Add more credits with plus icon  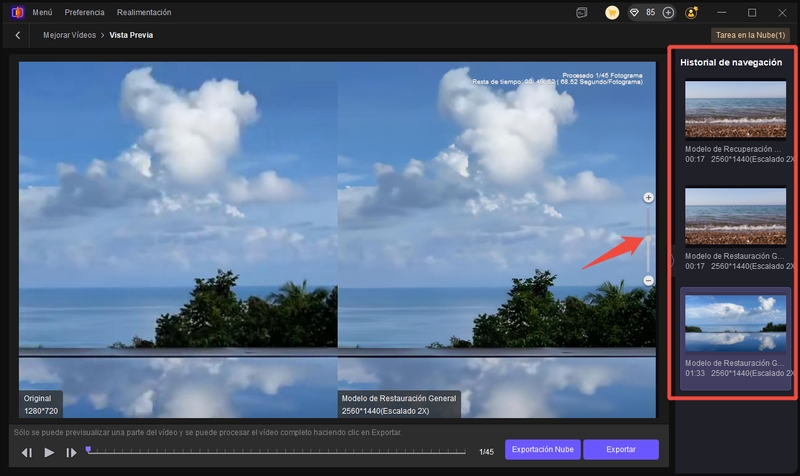(x=668, y=13)
